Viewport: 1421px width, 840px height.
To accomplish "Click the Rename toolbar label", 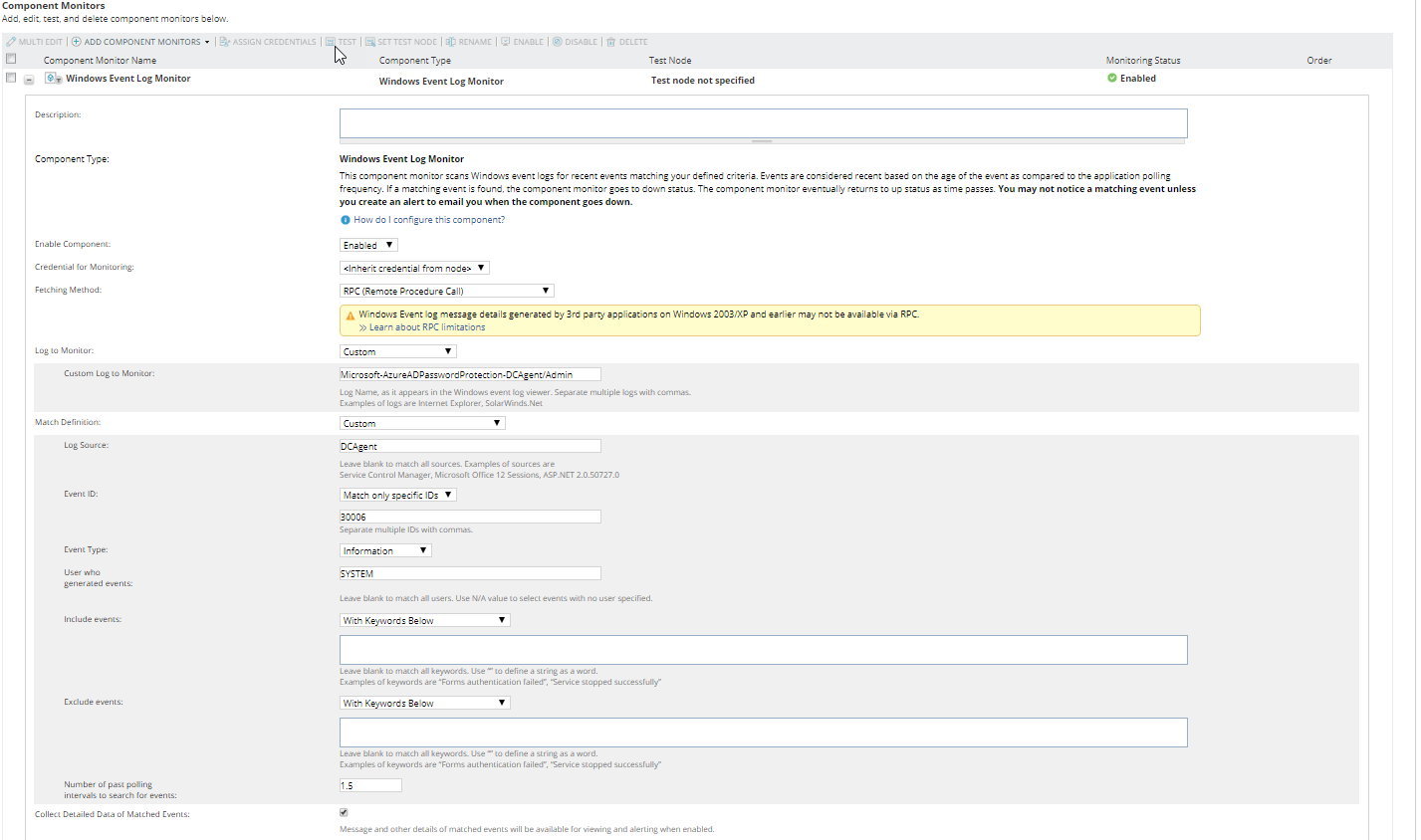I will (x=475, y=42).
